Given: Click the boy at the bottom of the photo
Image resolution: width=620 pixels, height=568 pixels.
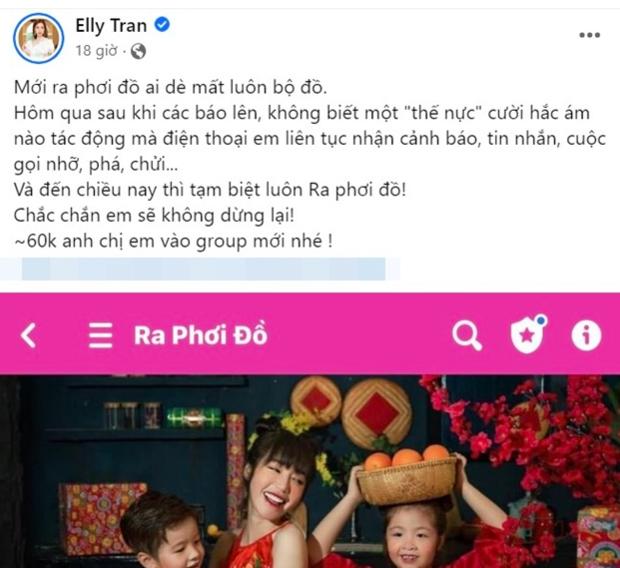Looking at the screenshot, I should click(x=164, y=532).
